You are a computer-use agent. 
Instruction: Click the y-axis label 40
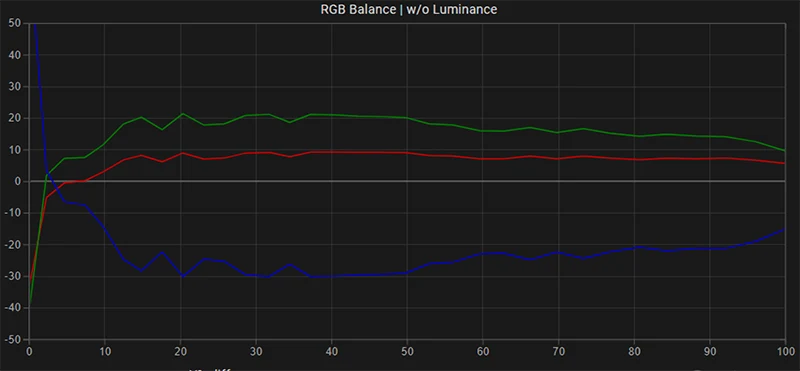click(15, 55)
